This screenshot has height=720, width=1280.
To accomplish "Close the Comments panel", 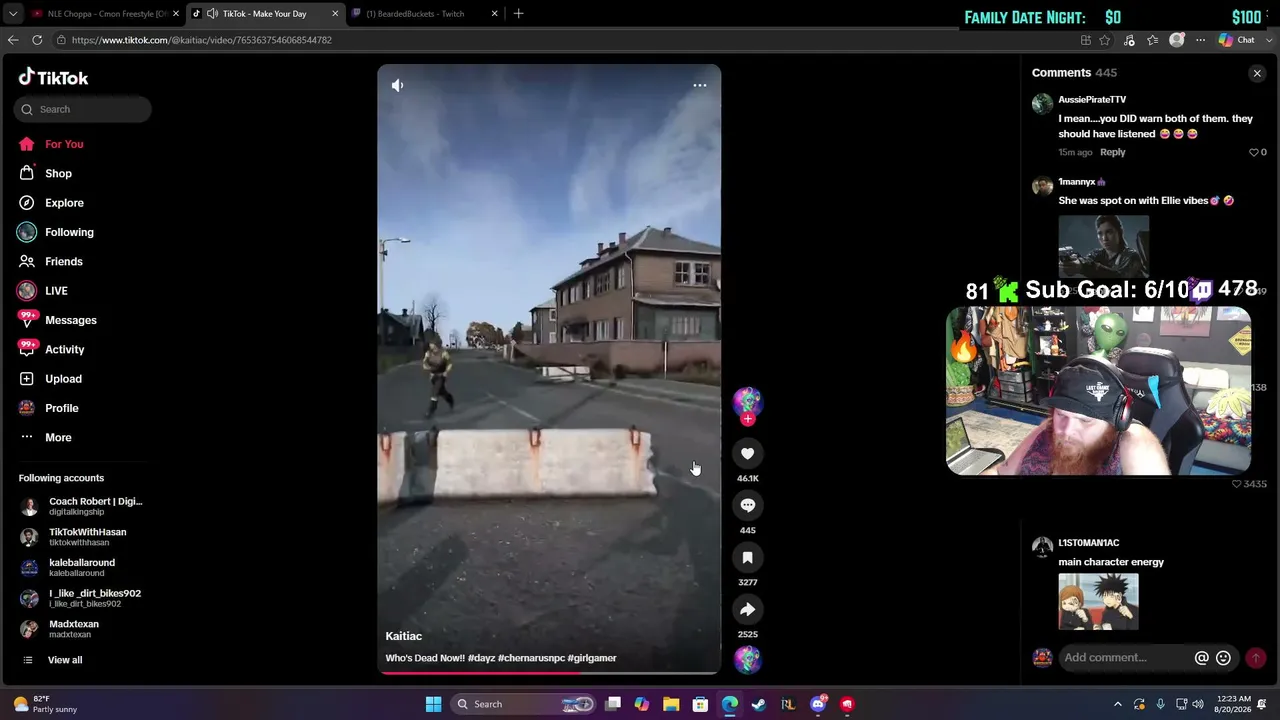I will click(1257, 73).
